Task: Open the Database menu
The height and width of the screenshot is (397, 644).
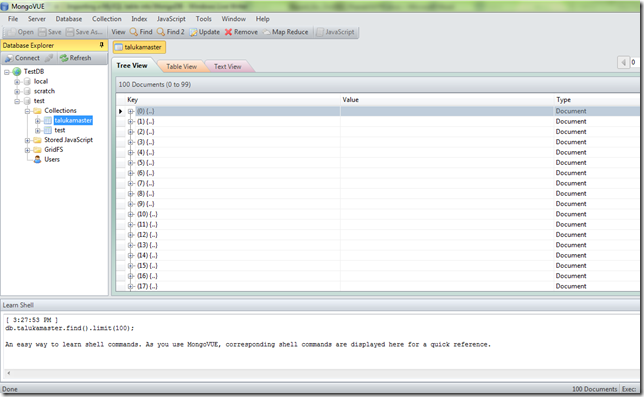Action: click(x=69, y=19)
